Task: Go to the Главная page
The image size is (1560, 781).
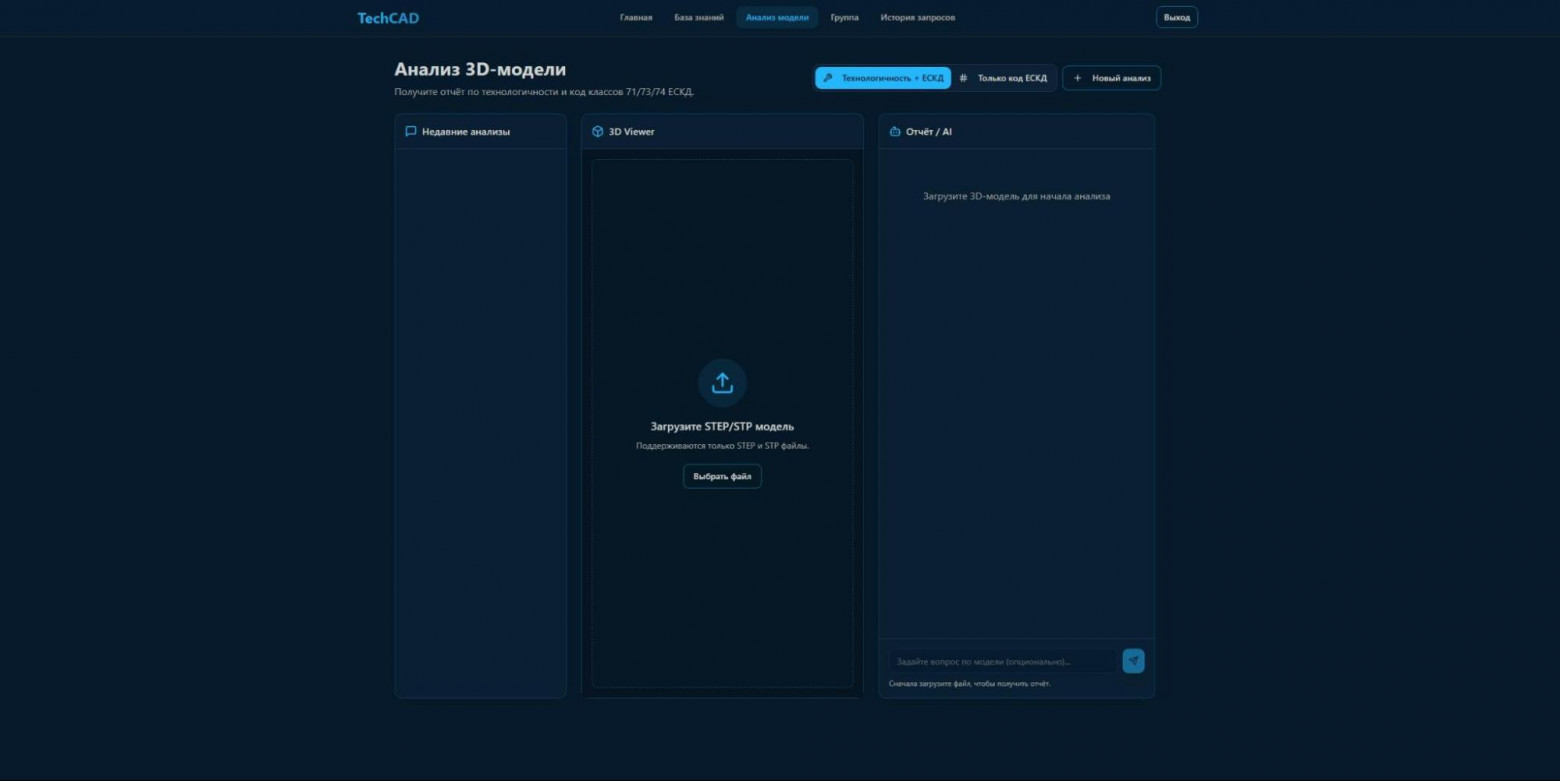Action: tap(636, 17)
